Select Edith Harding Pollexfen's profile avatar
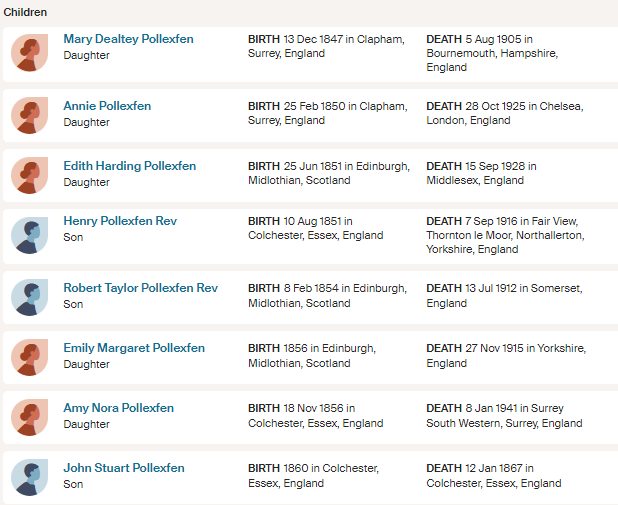 (x=30, y=174)
